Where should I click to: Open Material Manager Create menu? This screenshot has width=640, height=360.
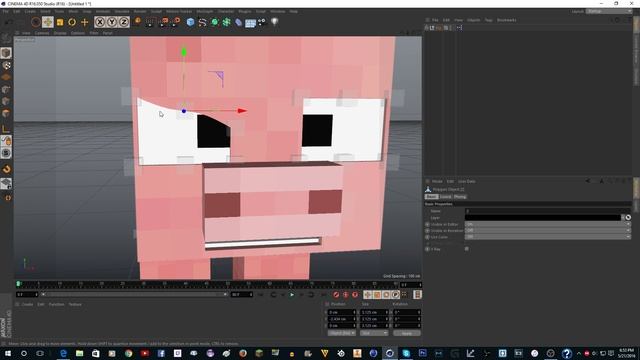tap(27, 304)
